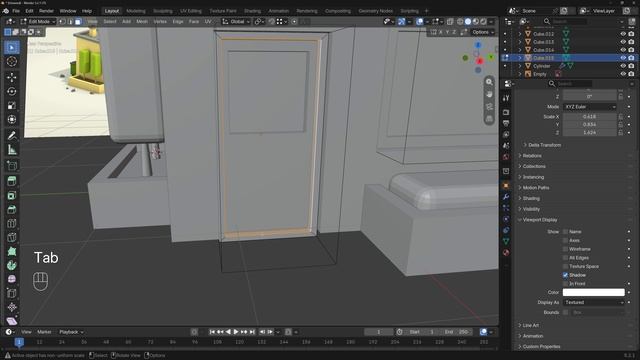Click the Scale X value field
The height and width of the screenshot is (360, 640).
[x=590, y=117]
